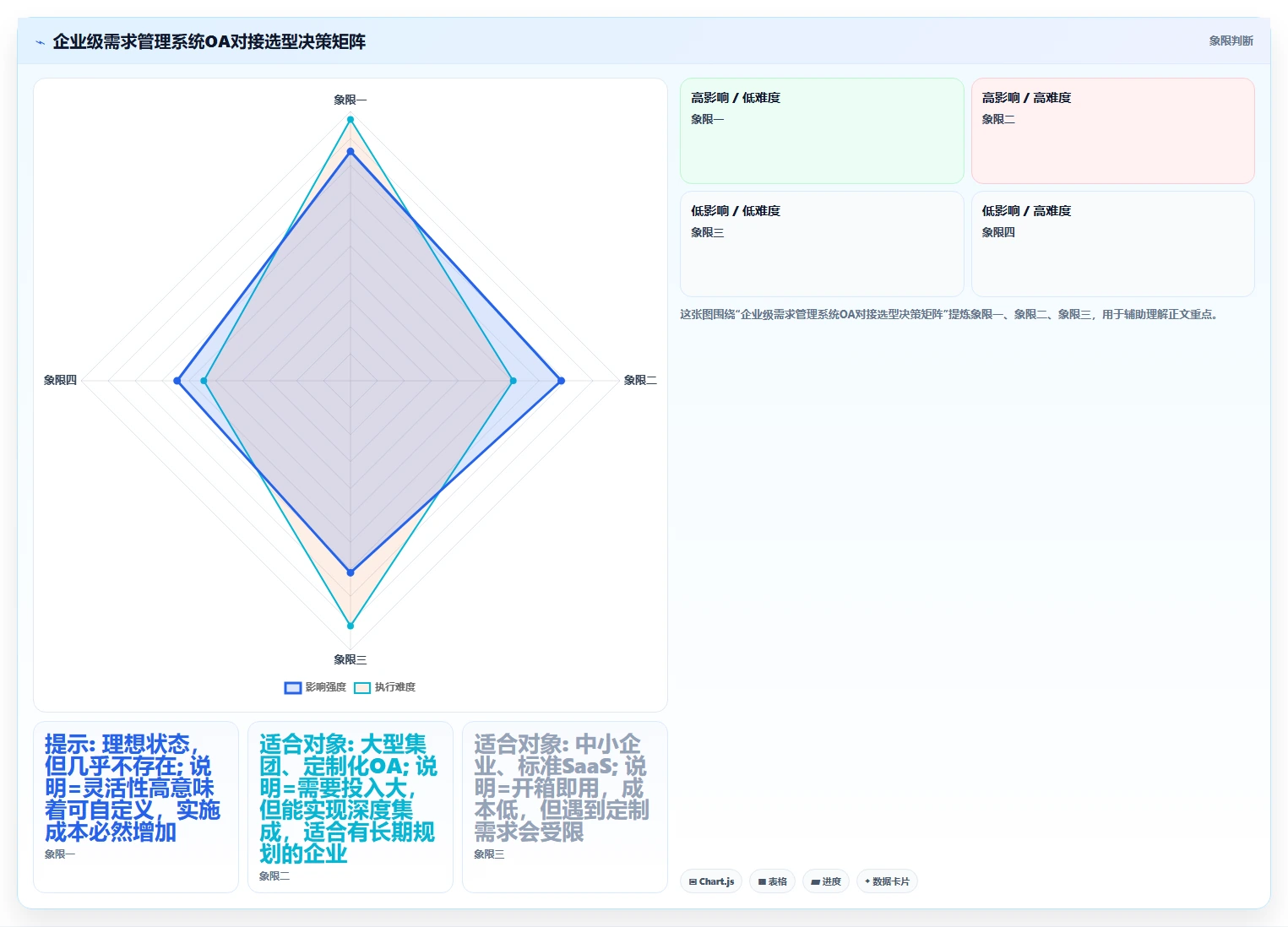Select the teal 执行难度 point on 象限一 axis
The image size is (1288, 927).
(351, 119)
